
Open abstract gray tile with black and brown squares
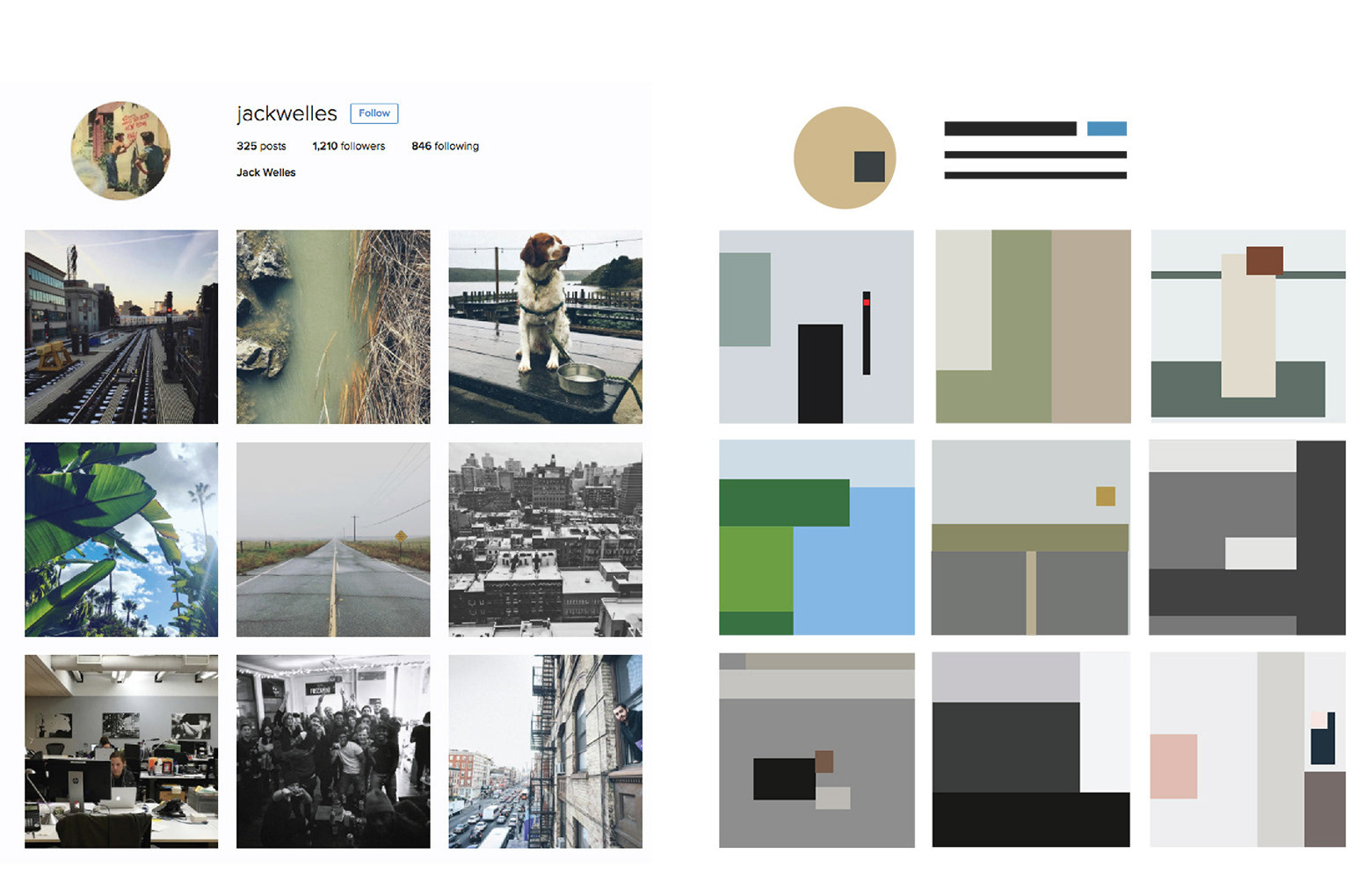coord(817,750)
